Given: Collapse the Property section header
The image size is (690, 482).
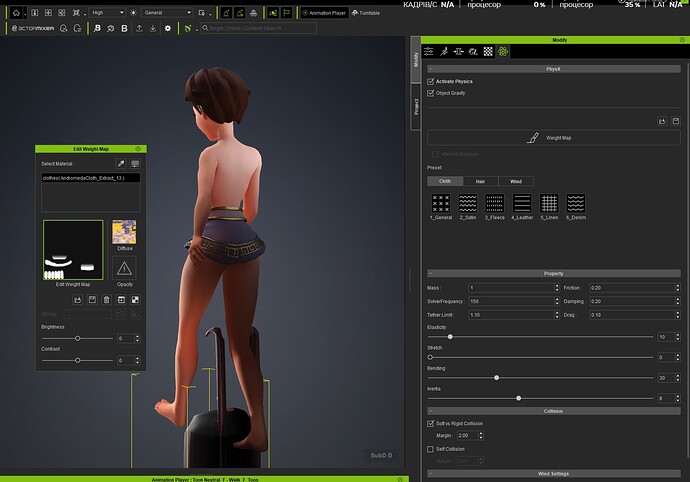Looking at the screenshot, I should point(554,273).
